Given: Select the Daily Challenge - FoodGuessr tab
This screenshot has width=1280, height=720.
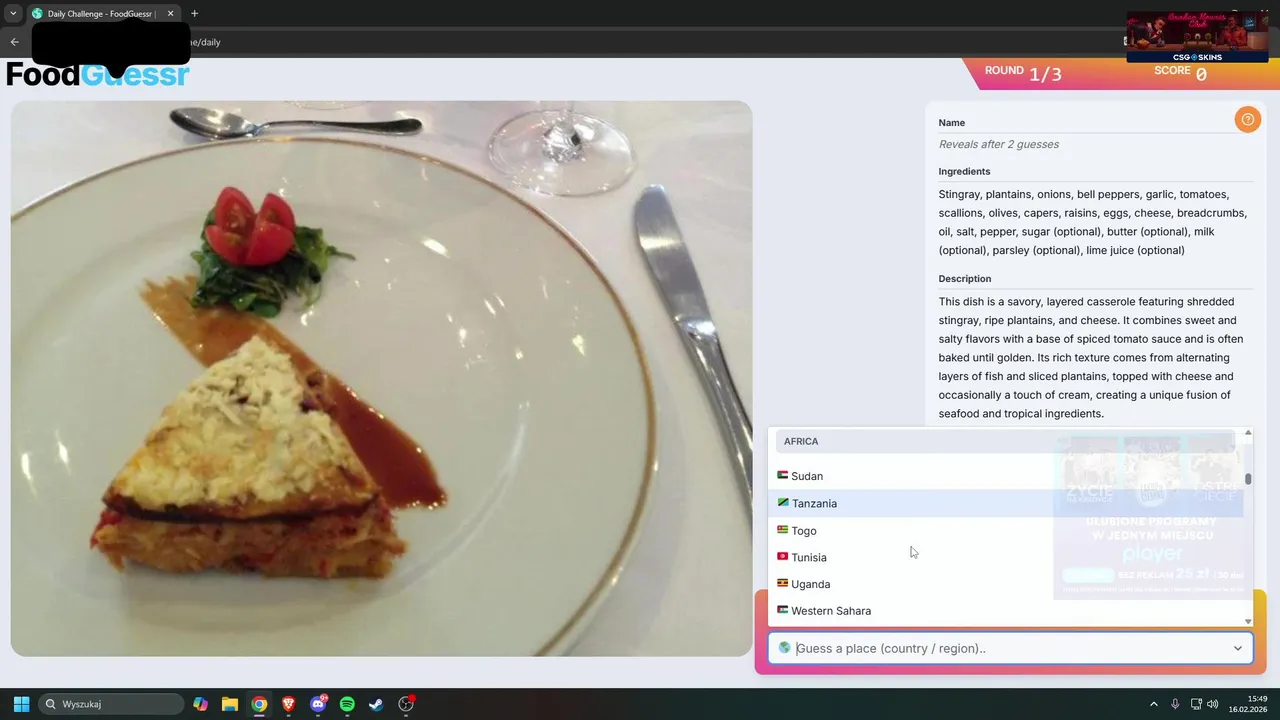Looking at the screenshot, I should [x=103, y=14].
